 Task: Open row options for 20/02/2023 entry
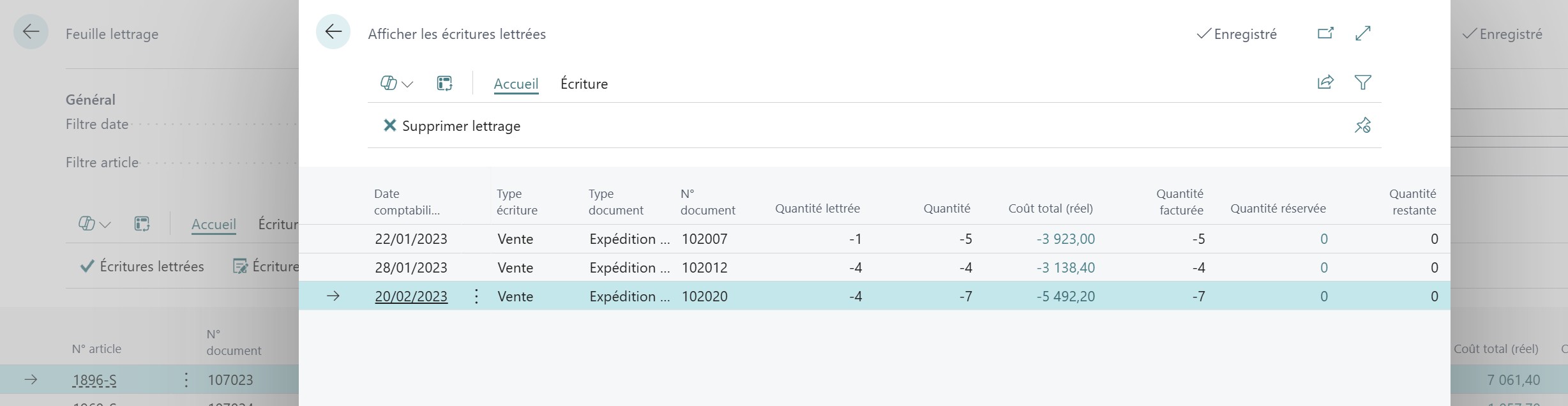coord(476,296)
